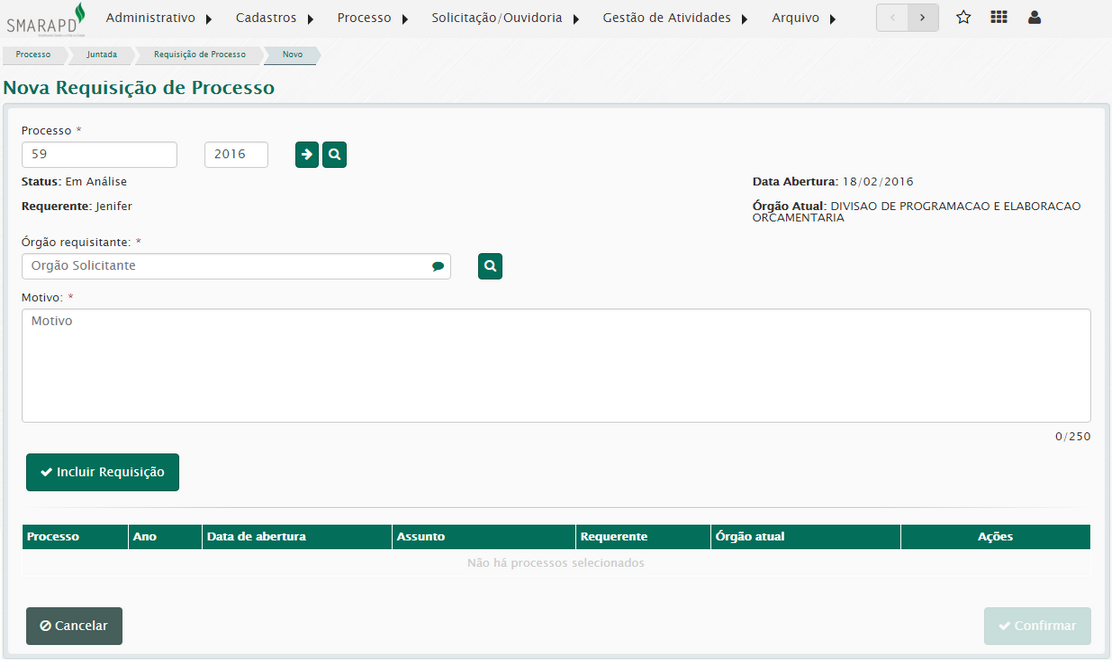Click the process search magnifier icon
Image resolution: width=1112 pixels, height=660 pixels.
(x=334, y=155)
